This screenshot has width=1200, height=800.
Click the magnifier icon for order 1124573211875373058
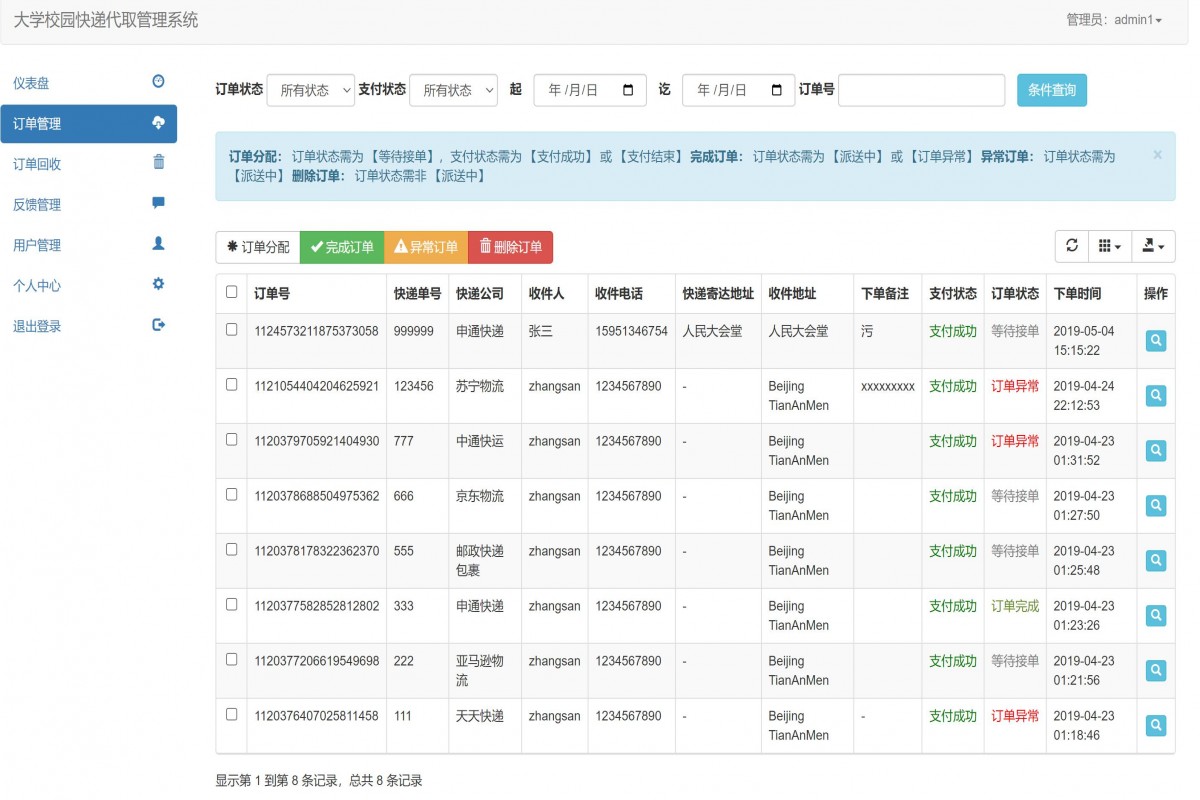1155,340
